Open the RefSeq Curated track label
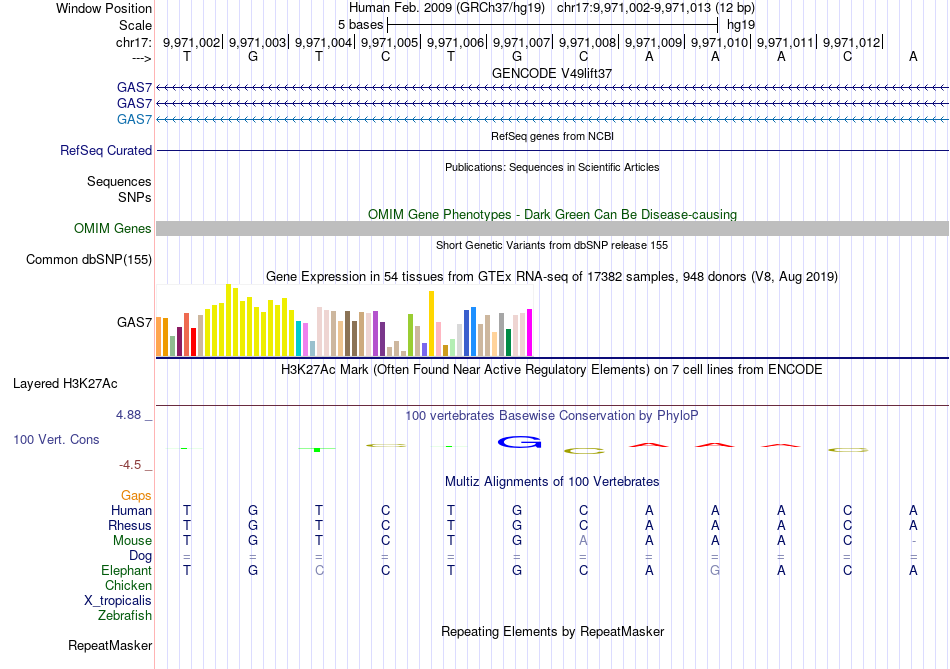This screenshot has height=669, width=950. 106,150
